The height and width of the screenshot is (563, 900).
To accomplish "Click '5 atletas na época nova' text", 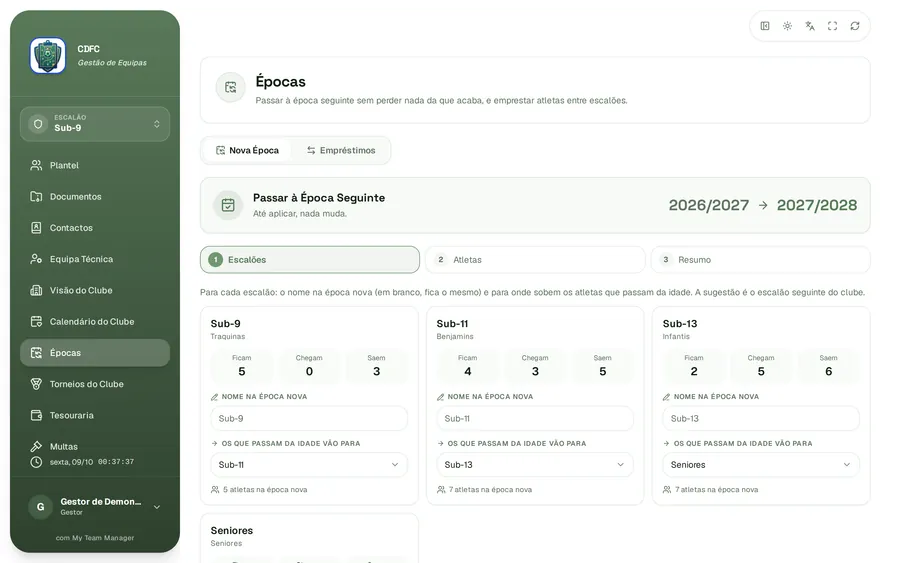I will coord(265,490).
